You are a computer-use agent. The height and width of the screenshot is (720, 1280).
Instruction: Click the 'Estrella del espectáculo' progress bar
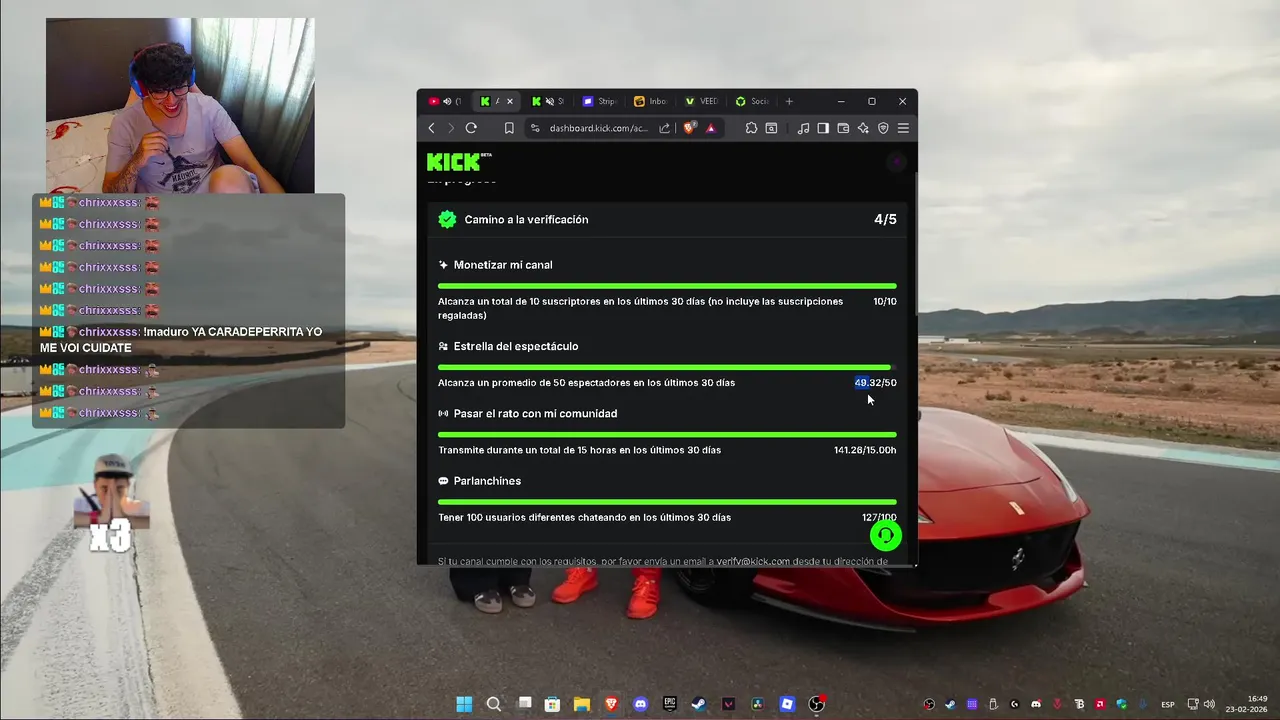point(667,367)
